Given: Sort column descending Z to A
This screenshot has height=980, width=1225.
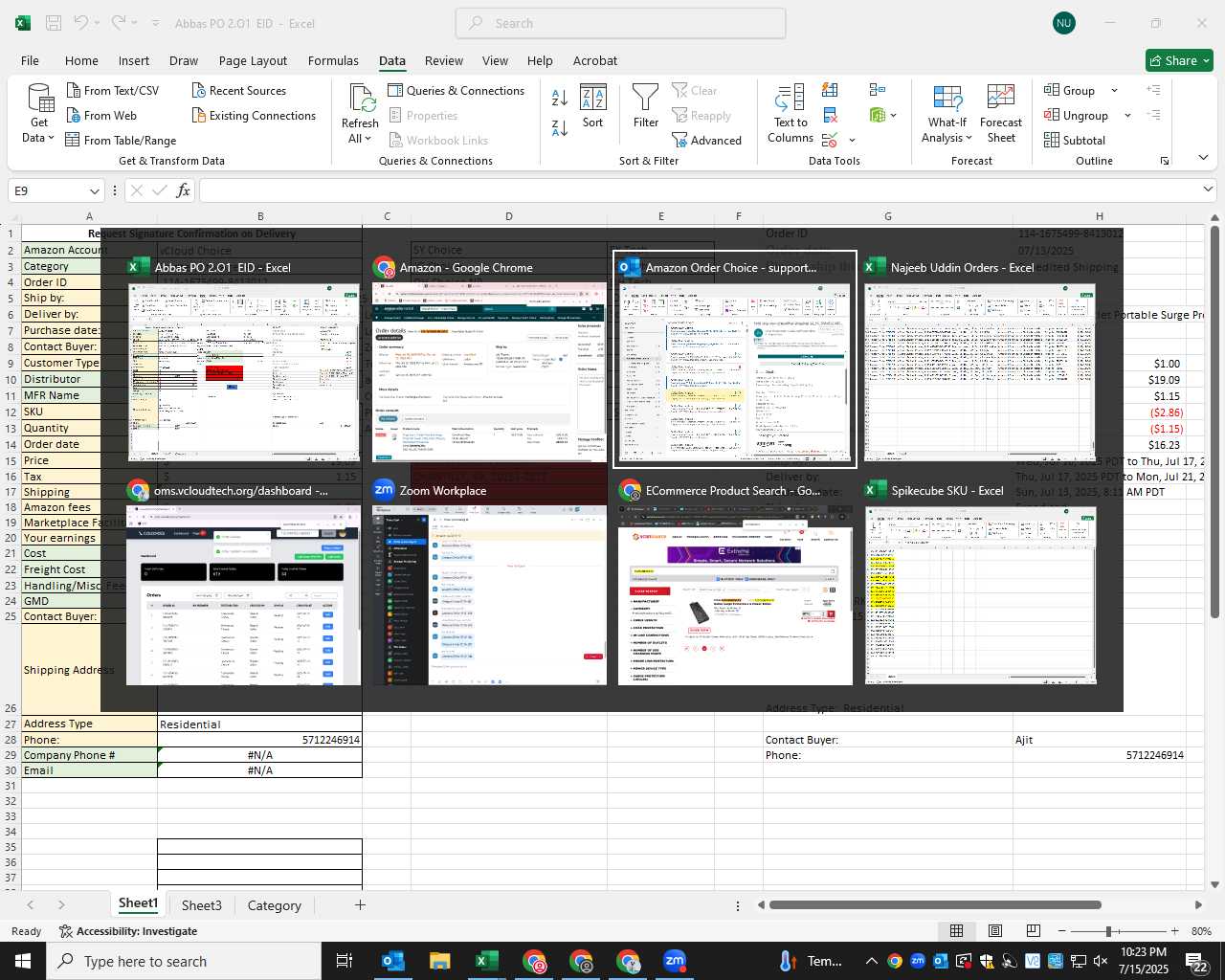Looking at the screenshot, I should coord(560,127).
